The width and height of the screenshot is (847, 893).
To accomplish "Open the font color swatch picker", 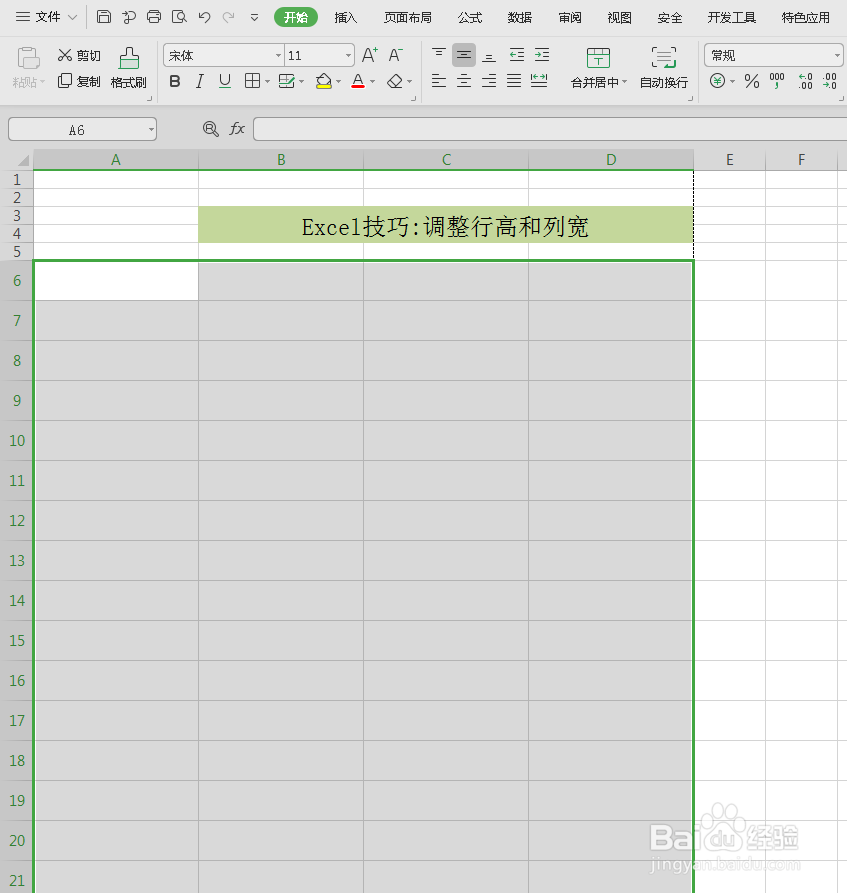I will [358, 81].
